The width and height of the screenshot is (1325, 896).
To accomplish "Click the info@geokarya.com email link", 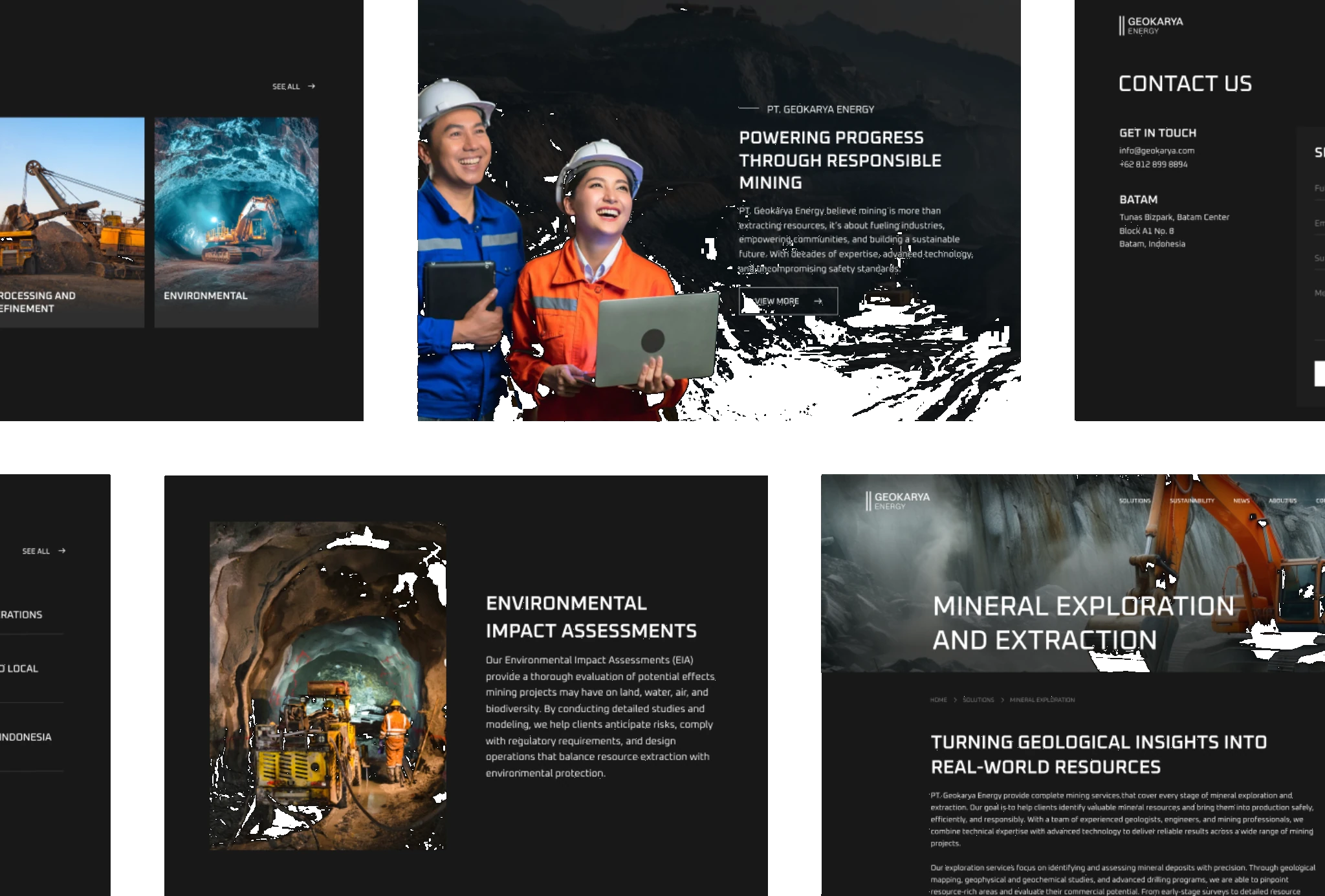I will click(x=1156, y=151).
